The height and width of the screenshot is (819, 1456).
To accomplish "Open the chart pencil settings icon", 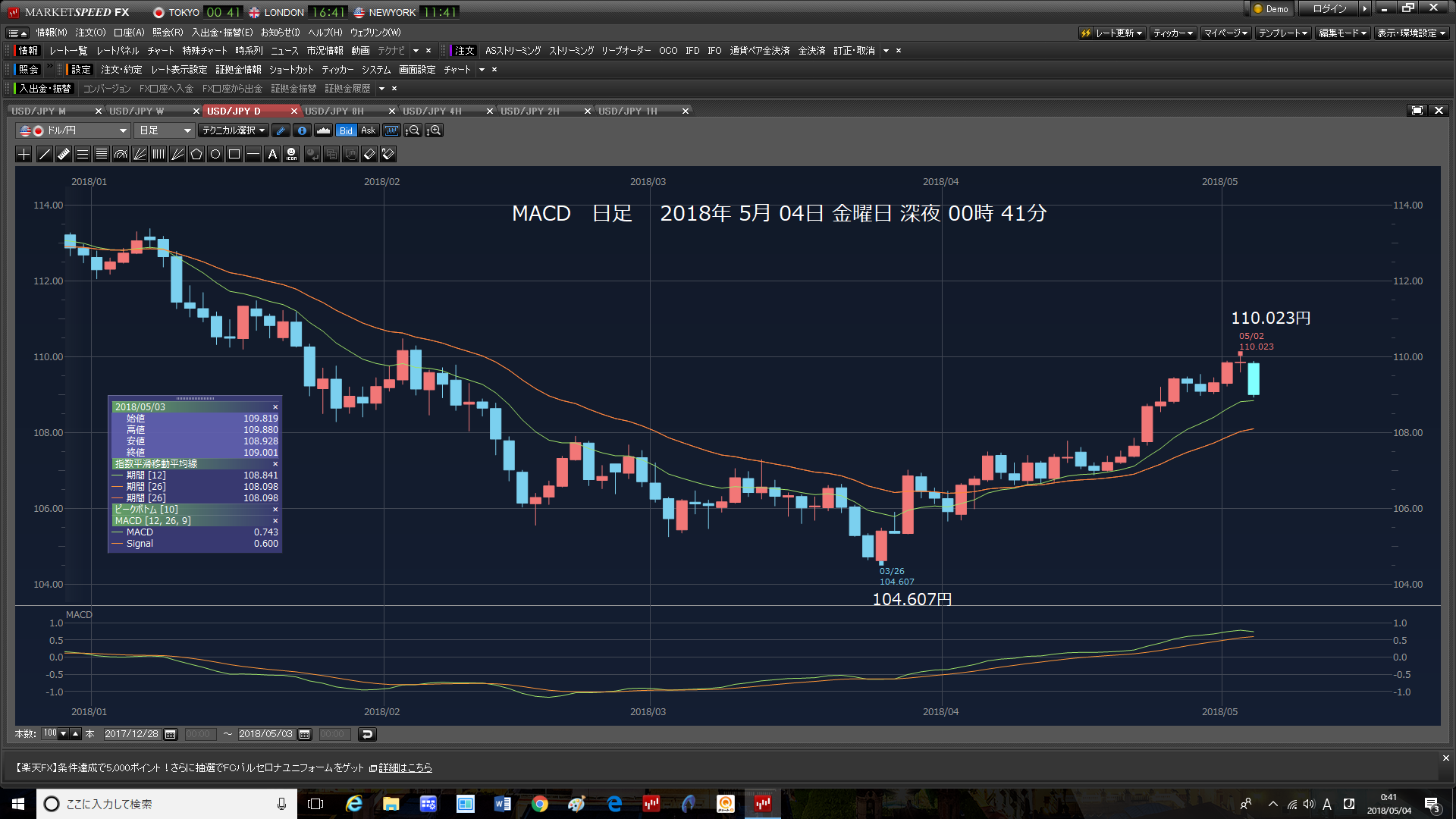I will pos(281,130).
